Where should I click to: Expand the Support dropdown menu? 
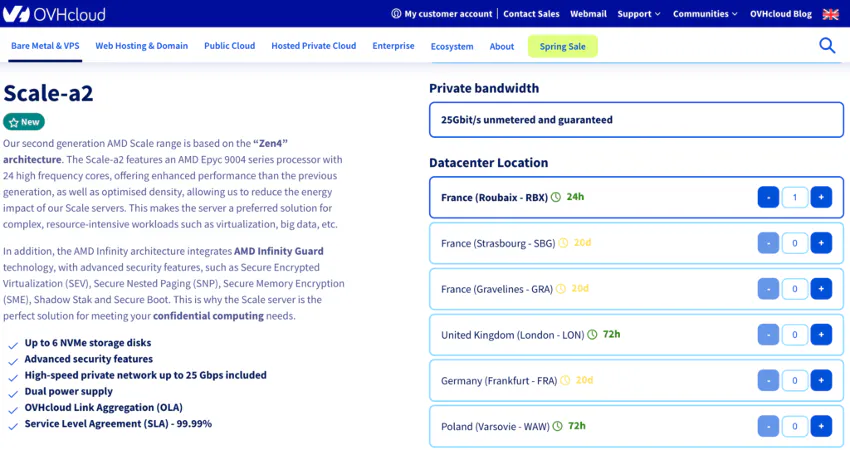click(639, 14)
